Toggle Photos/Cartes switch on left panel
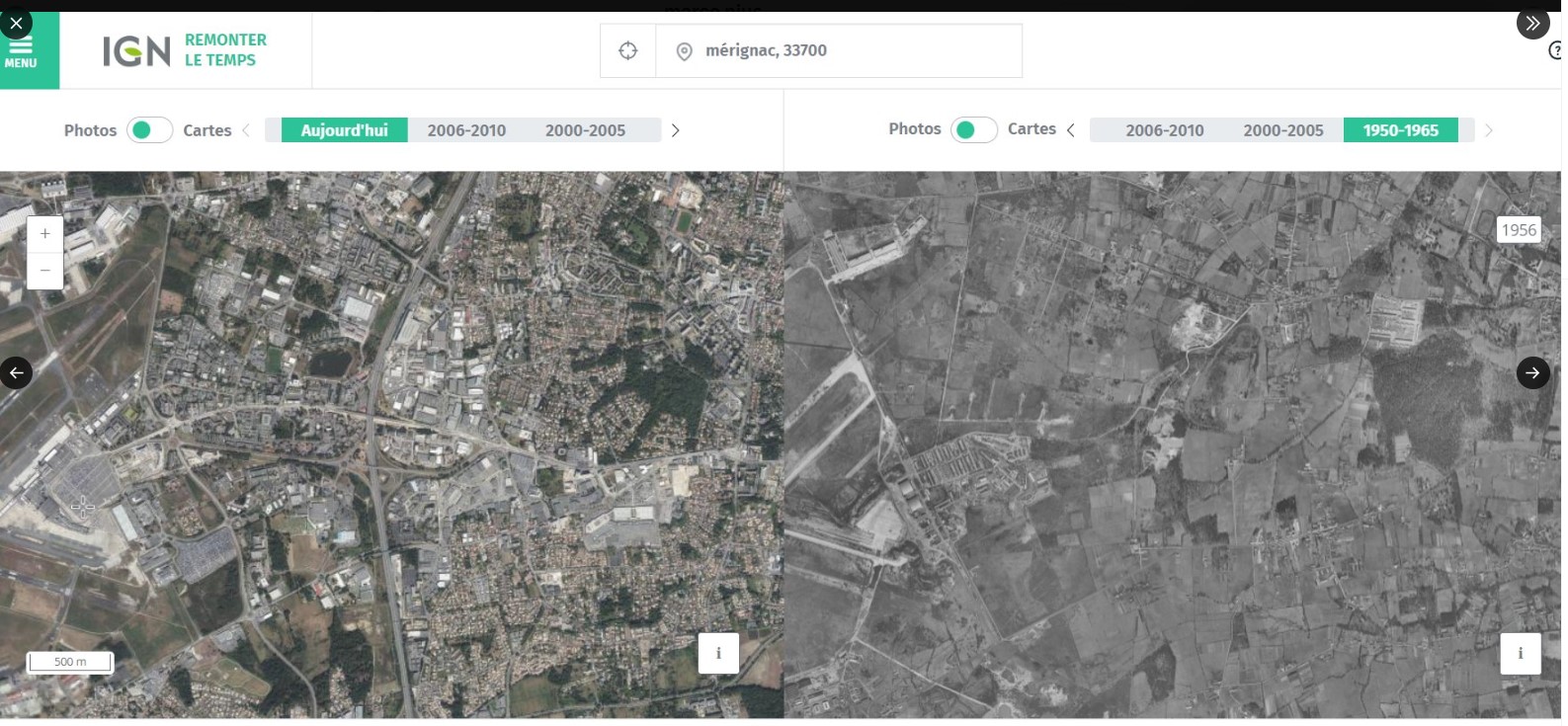The width and height of the screenshot is (1568, 726). pos(149,130)
